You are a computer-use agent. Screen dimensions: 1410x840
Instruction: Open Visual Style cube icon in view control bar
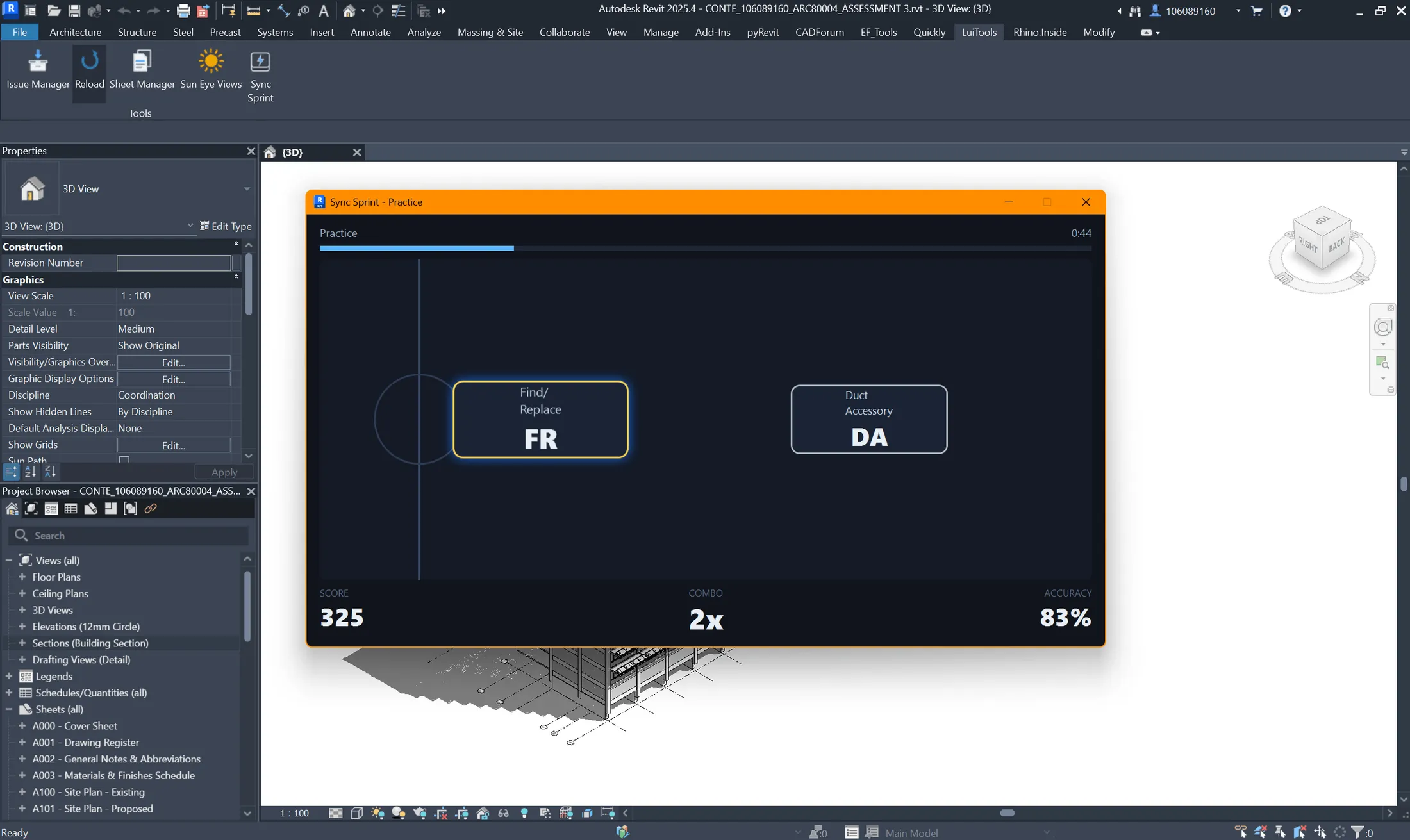tap(357, 813)
